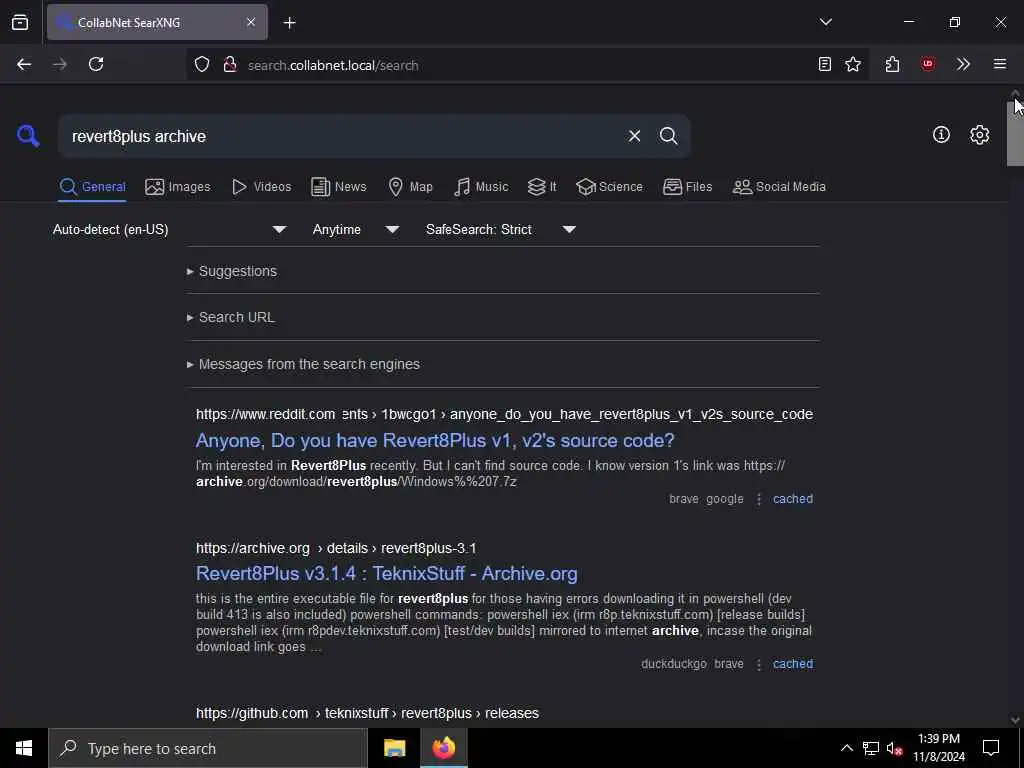Open the SafeSearch: Strict dropdown
This screenshot has height=768, width=1024.
coord(501,230)
